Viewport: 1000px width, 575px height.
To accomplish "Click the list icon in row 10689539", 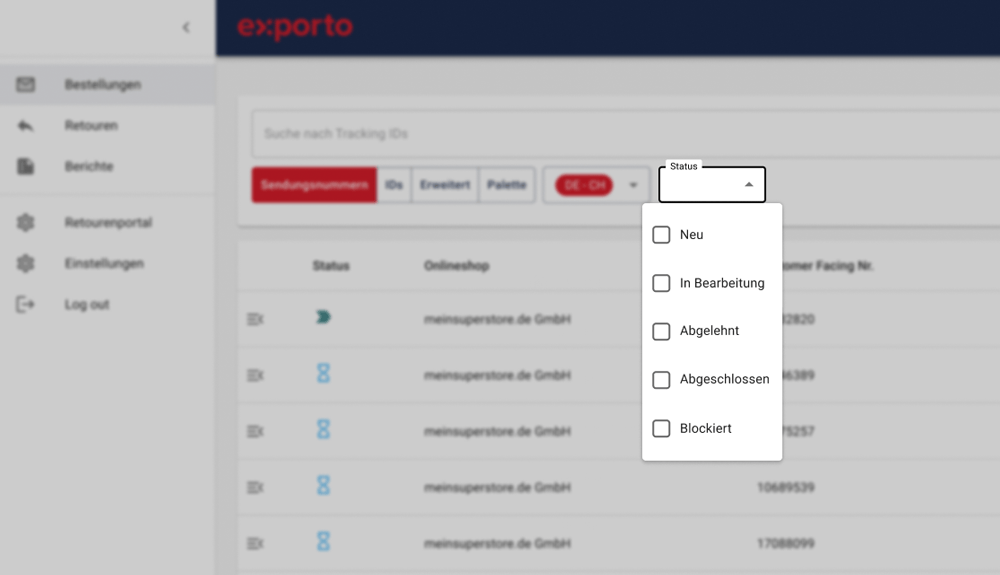I will click(255, 488).
